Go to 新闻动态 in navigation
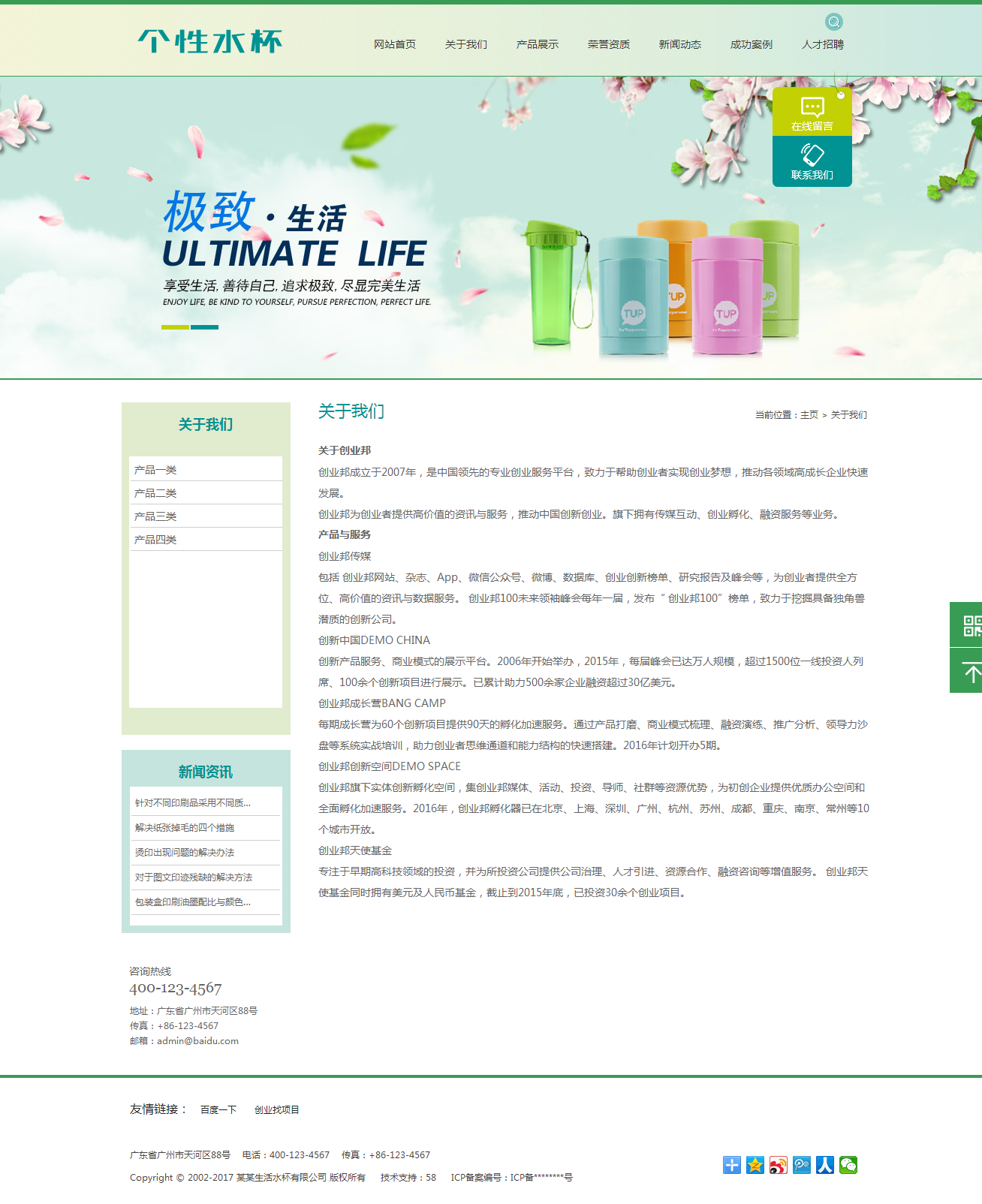982x1204 pixels. click(x=679, y=45)
